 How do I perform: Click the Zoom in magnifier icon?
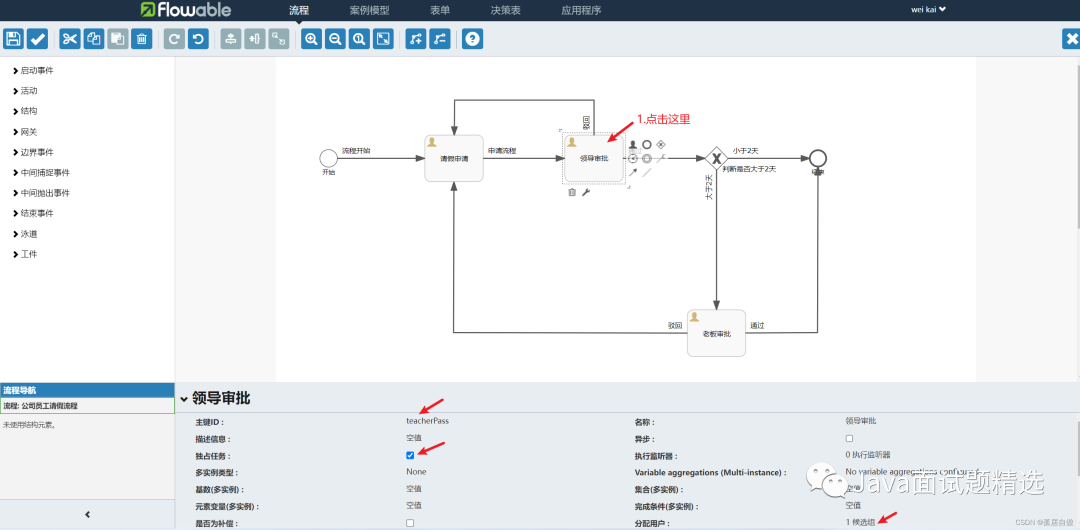pyautogui.click(x=311, y=39)
